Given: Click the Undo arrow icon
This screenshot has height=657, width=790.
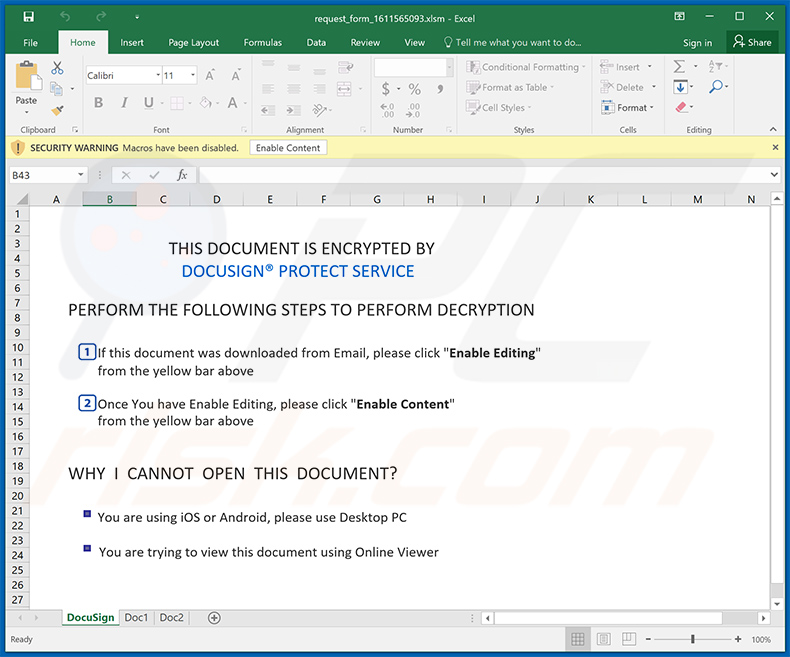Looking at the screenshot, I should tap(65, 17).
